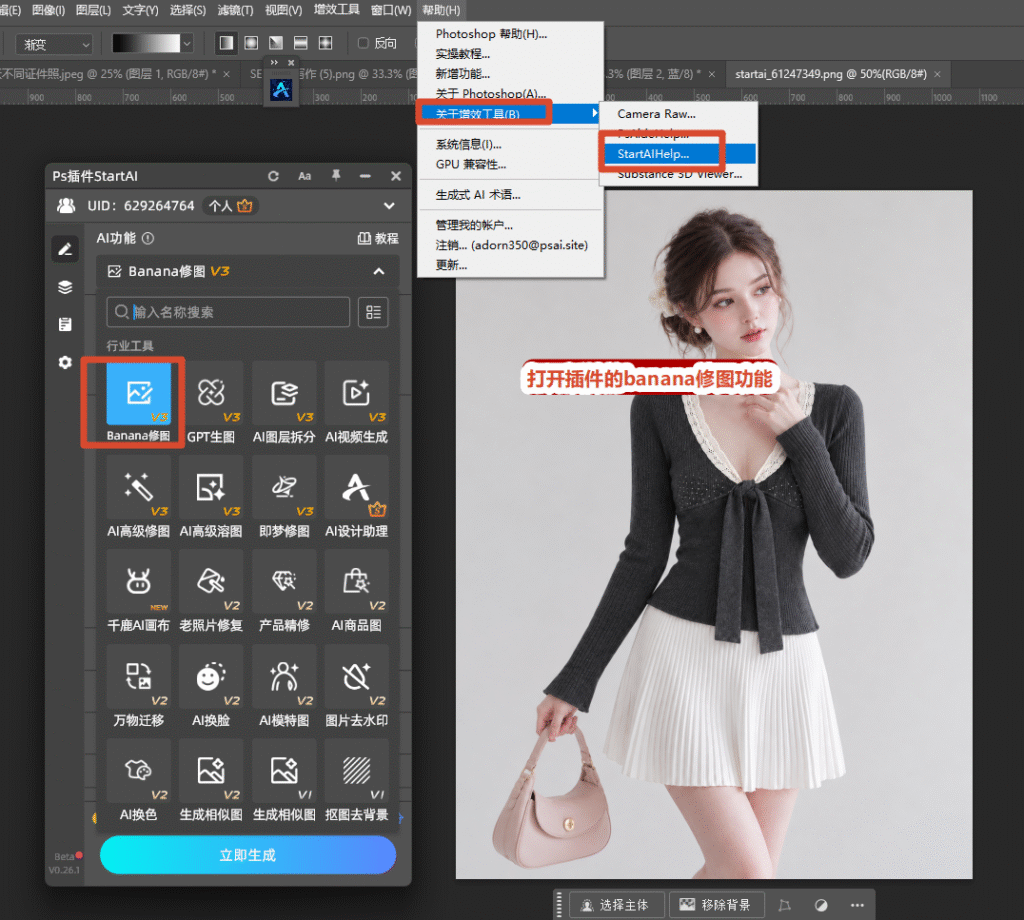Refresh the StartAI plugin panel
This screenshot has width=1024, height=920.
tap(273, 176)
